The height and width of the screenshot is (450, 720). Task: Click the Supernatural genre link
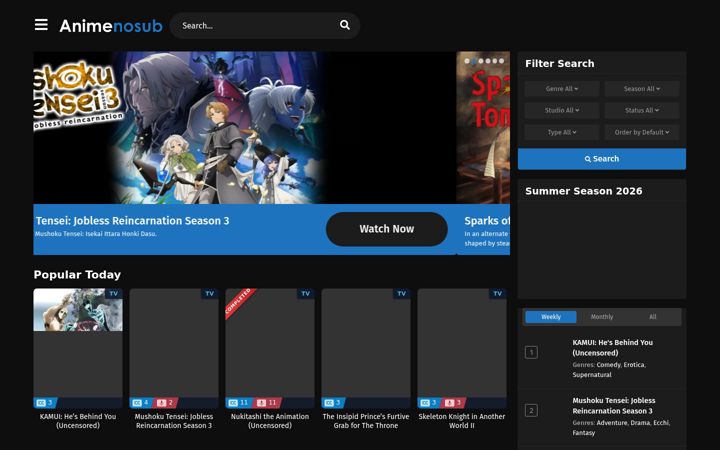[592, 375]
